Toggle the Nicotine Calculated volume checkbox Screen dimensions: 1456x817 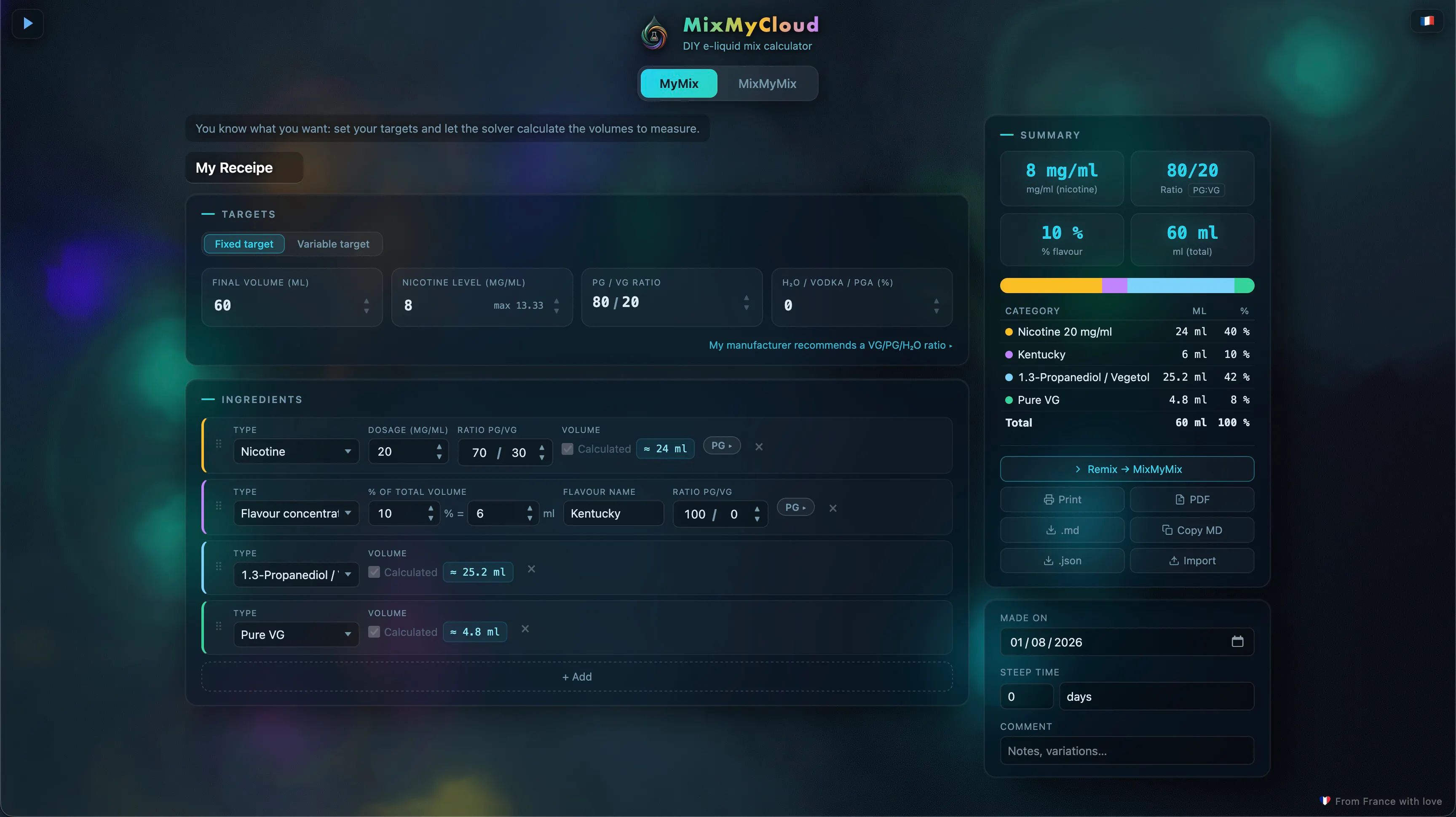[567, 449]
